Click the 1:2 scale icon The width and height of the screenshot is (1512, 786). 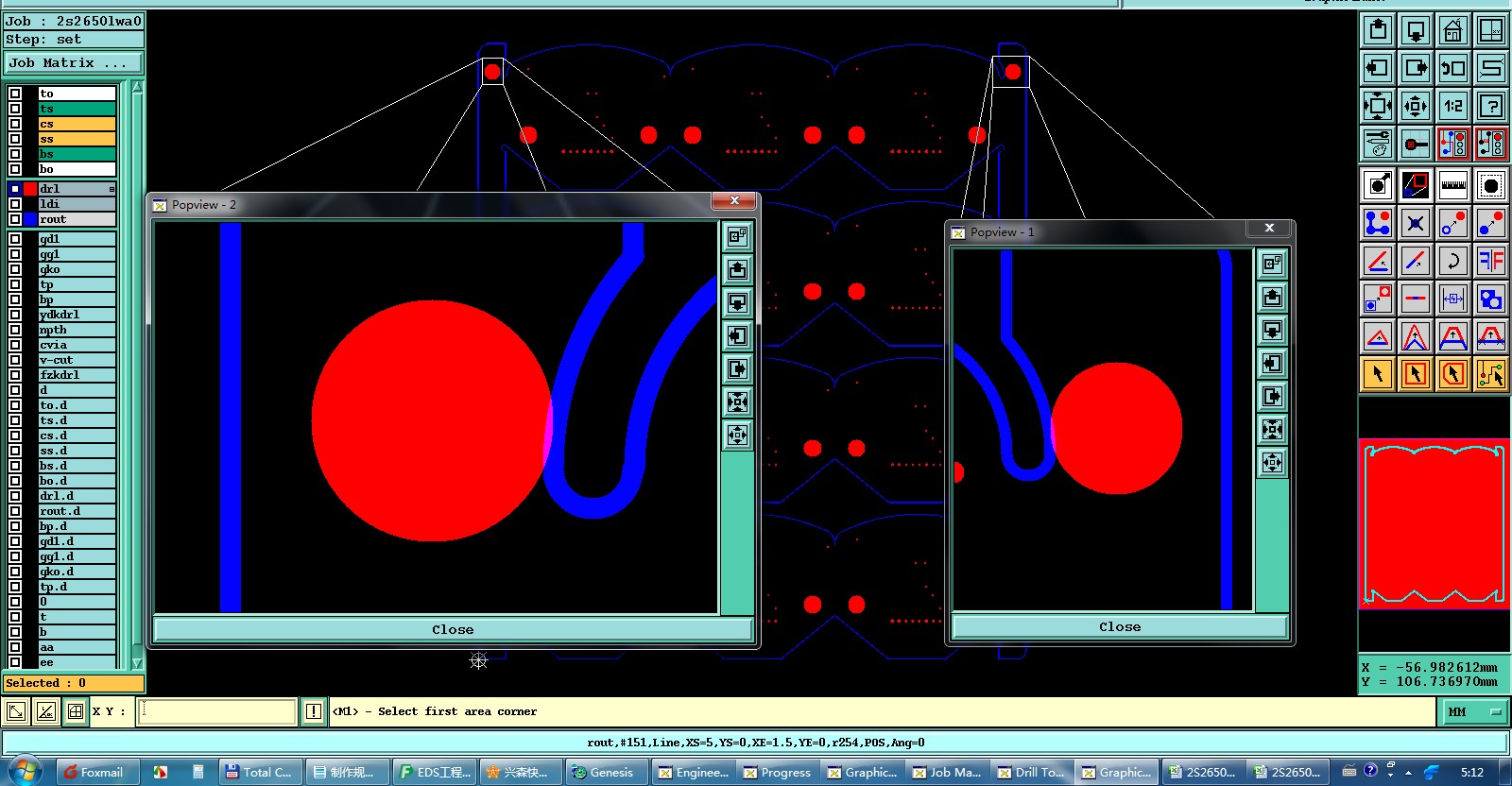pos(1453,106)
